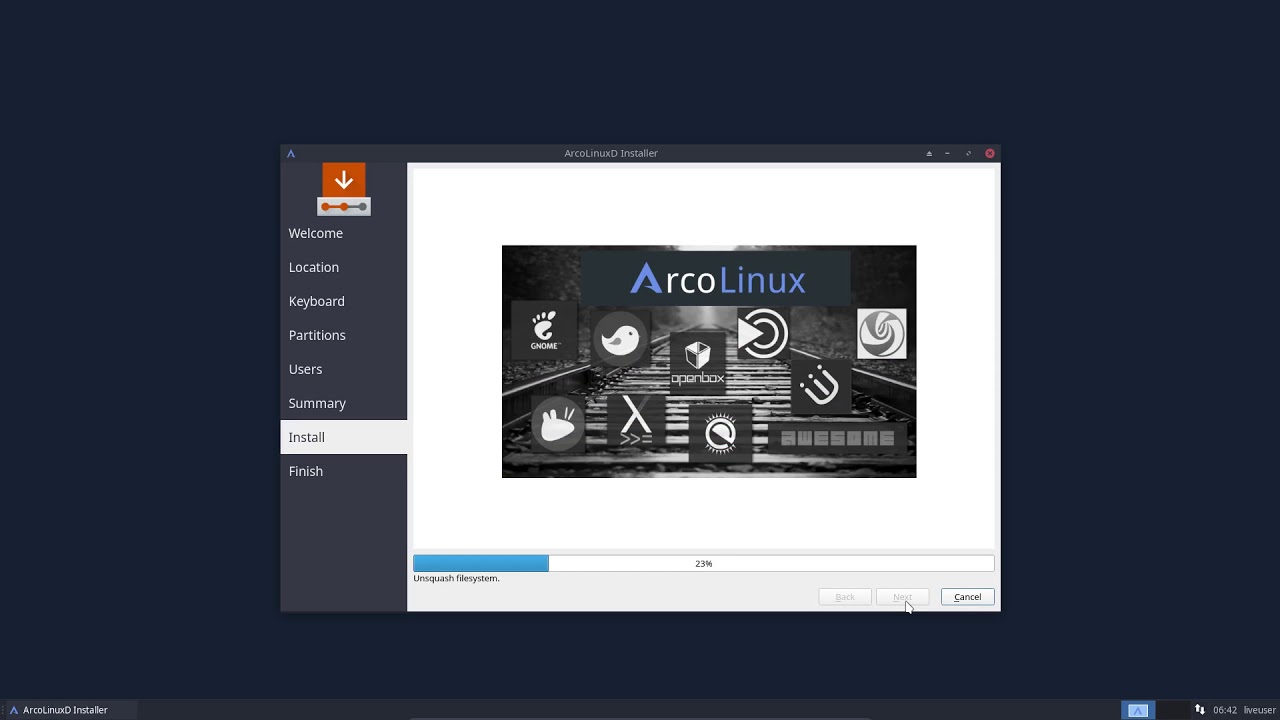Minimize the ArcoLinuxD Installer window

coord(947,153)
